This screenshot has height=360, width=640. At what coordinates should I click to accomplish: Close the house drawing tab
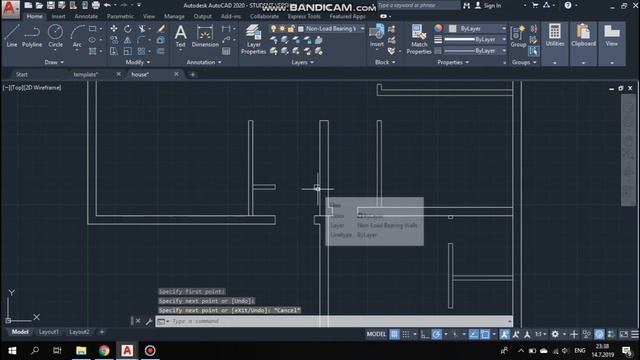[x=176, y=74]
